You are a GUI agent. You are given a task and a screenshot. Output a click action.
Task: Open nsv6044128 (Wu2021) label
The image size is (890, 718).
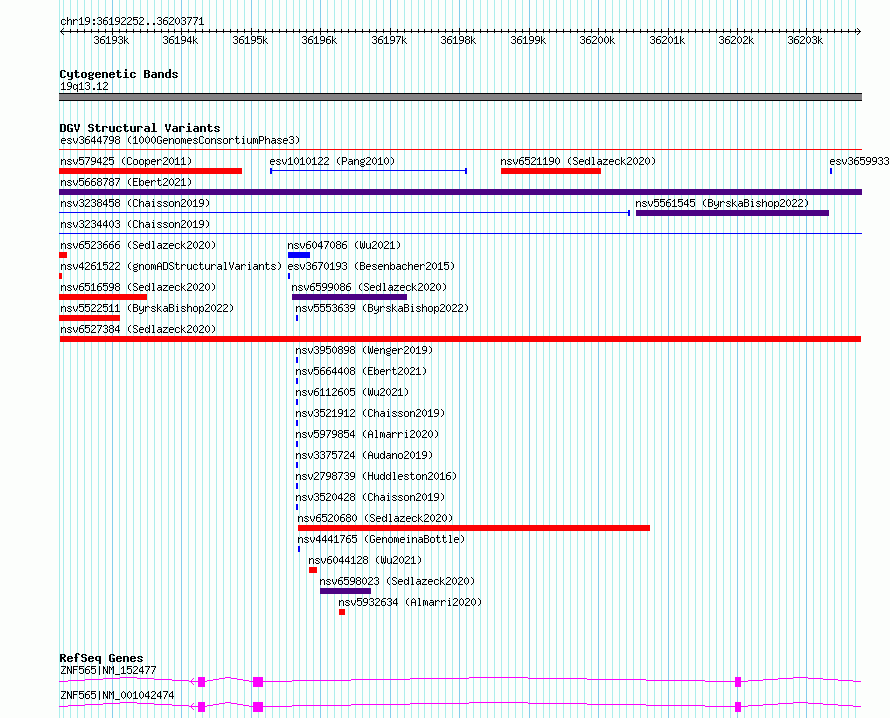tap(365, 560)
